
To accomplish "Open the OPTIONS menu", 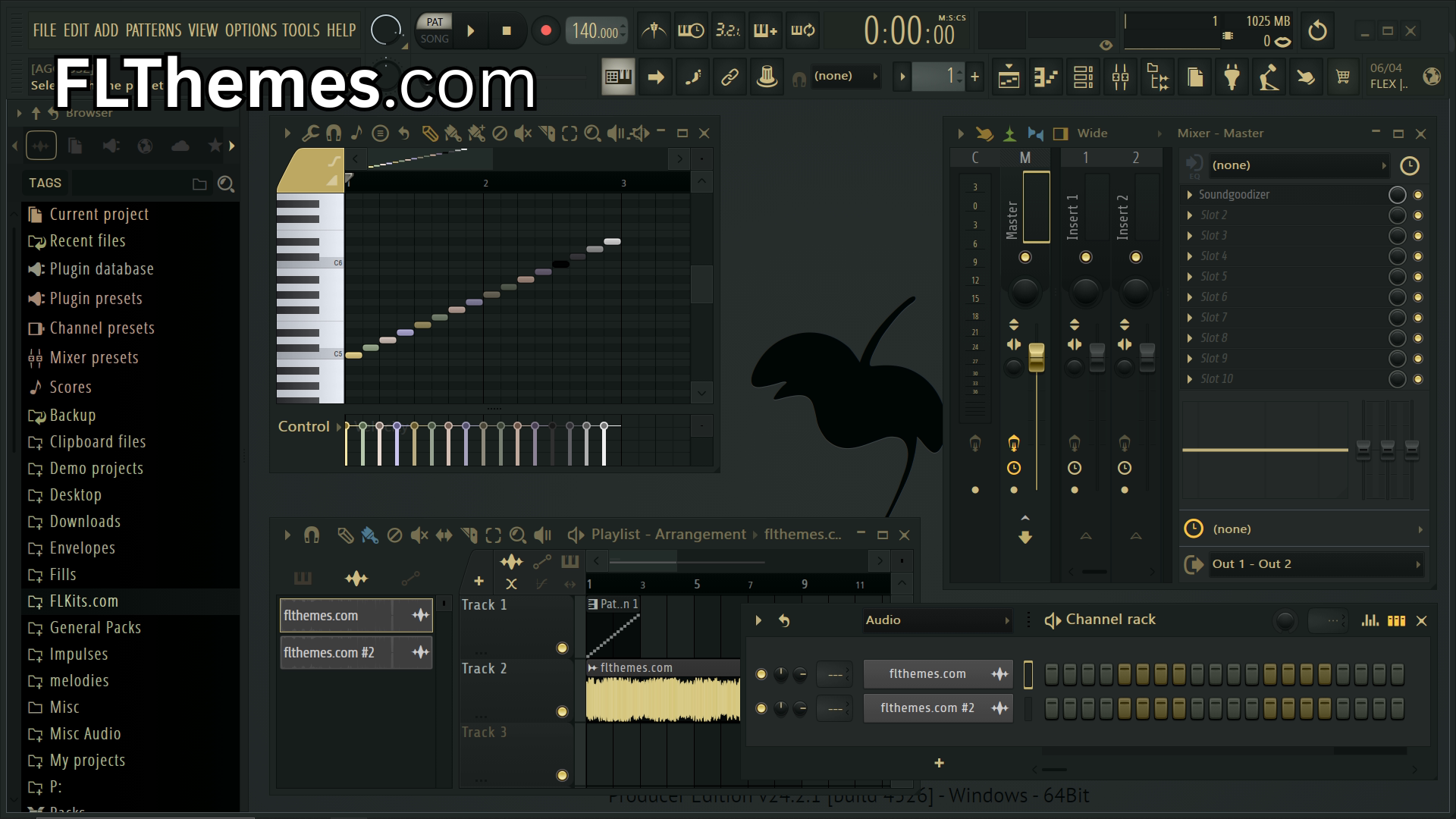I will click(x=251, y=30).
